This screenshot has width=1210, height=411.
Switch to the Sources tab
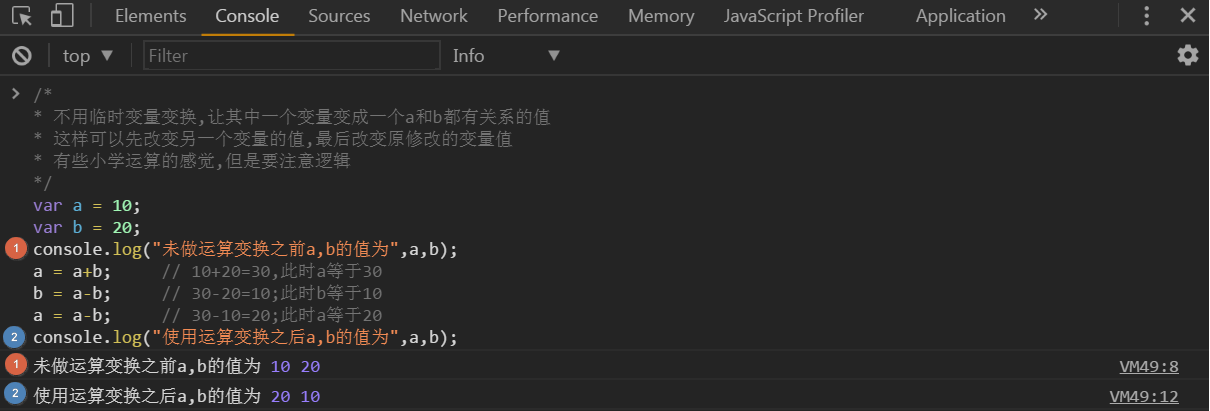click(x=339, y=16)
